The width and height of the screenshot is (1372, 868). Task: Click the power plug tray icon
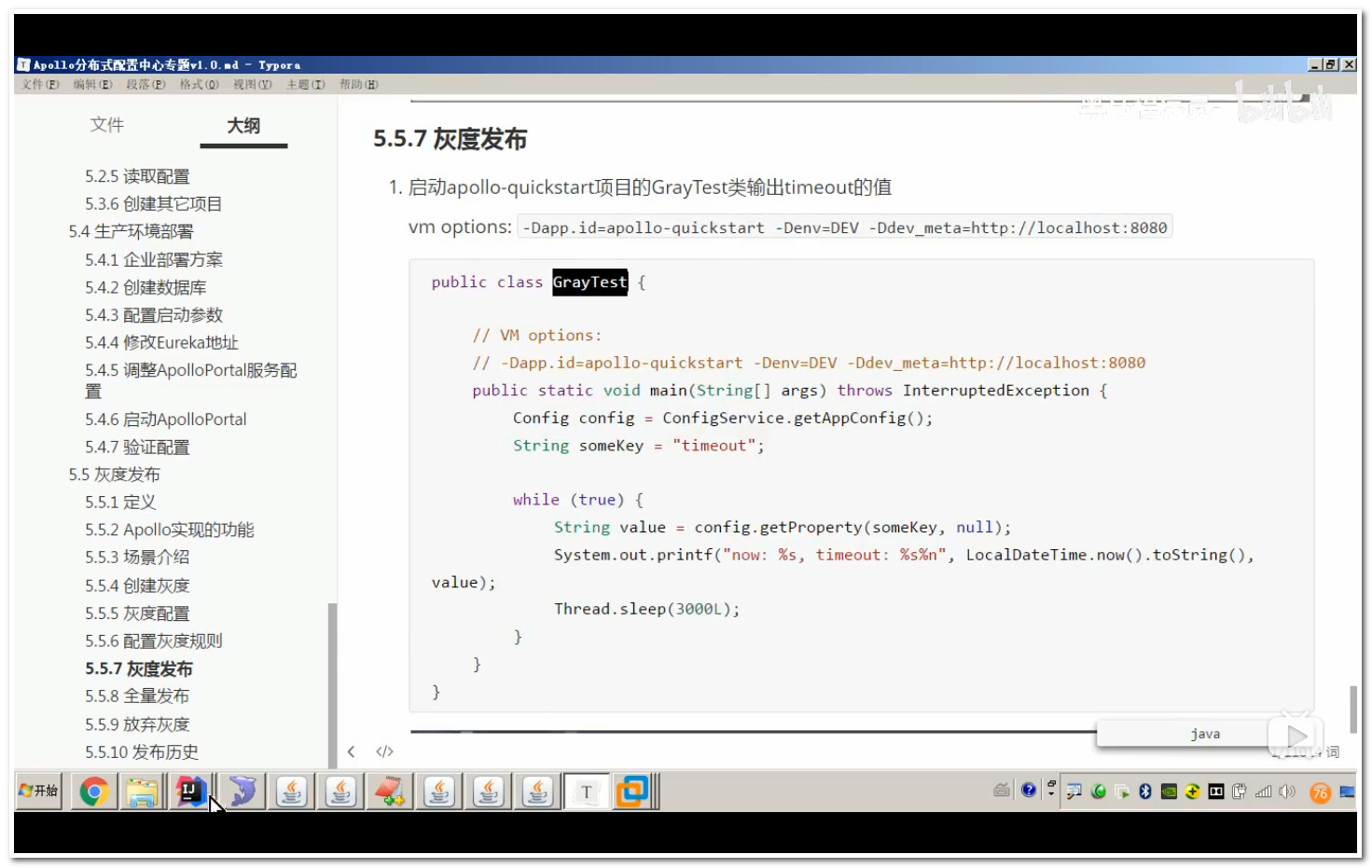click(x=1240, y=792)
